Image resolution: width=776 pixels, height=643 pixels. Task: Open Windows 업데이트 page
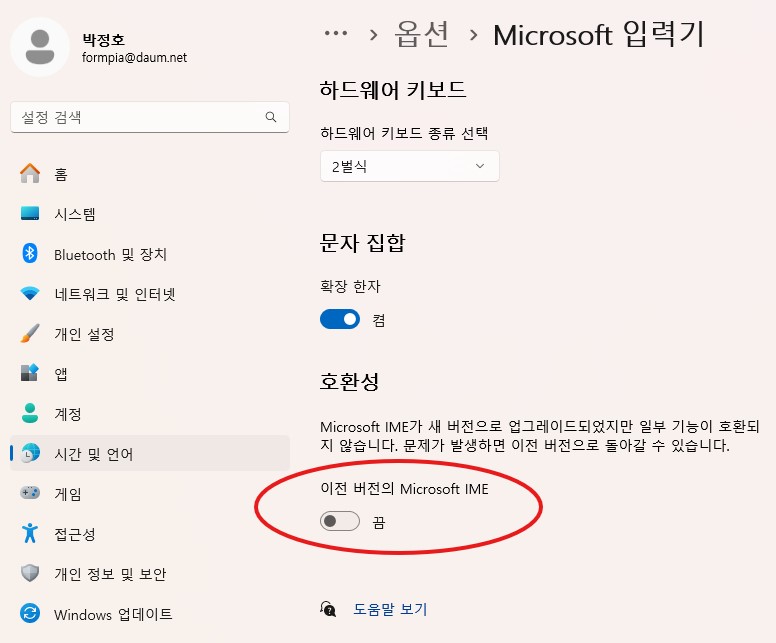[x=150, y=614]
